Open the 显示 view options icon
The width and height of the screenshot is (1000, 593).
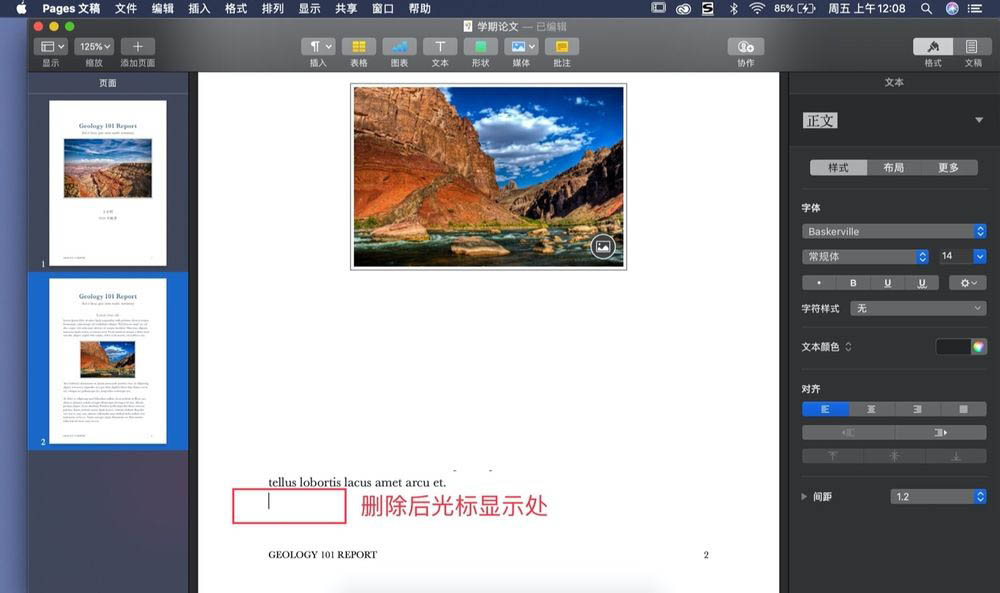pos(51,47)
